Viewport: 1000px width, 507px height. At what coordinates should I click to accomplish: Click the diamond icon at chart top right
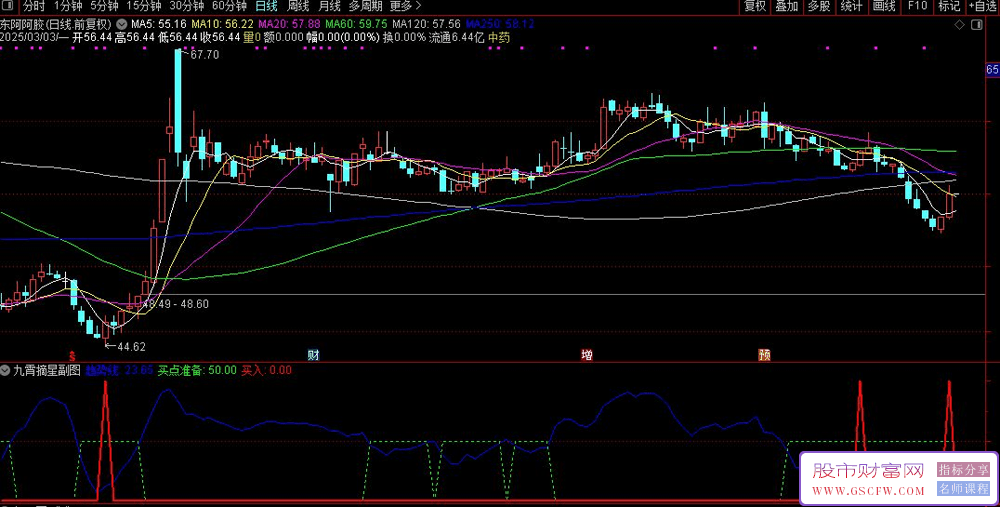click(957, 22)
